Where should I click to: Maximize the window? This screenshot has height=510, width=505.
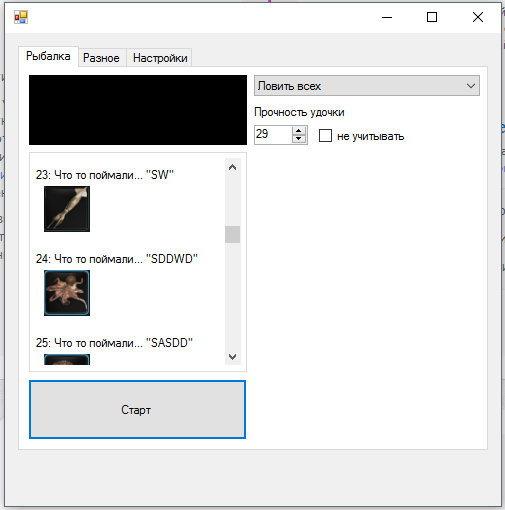(432, 17)
